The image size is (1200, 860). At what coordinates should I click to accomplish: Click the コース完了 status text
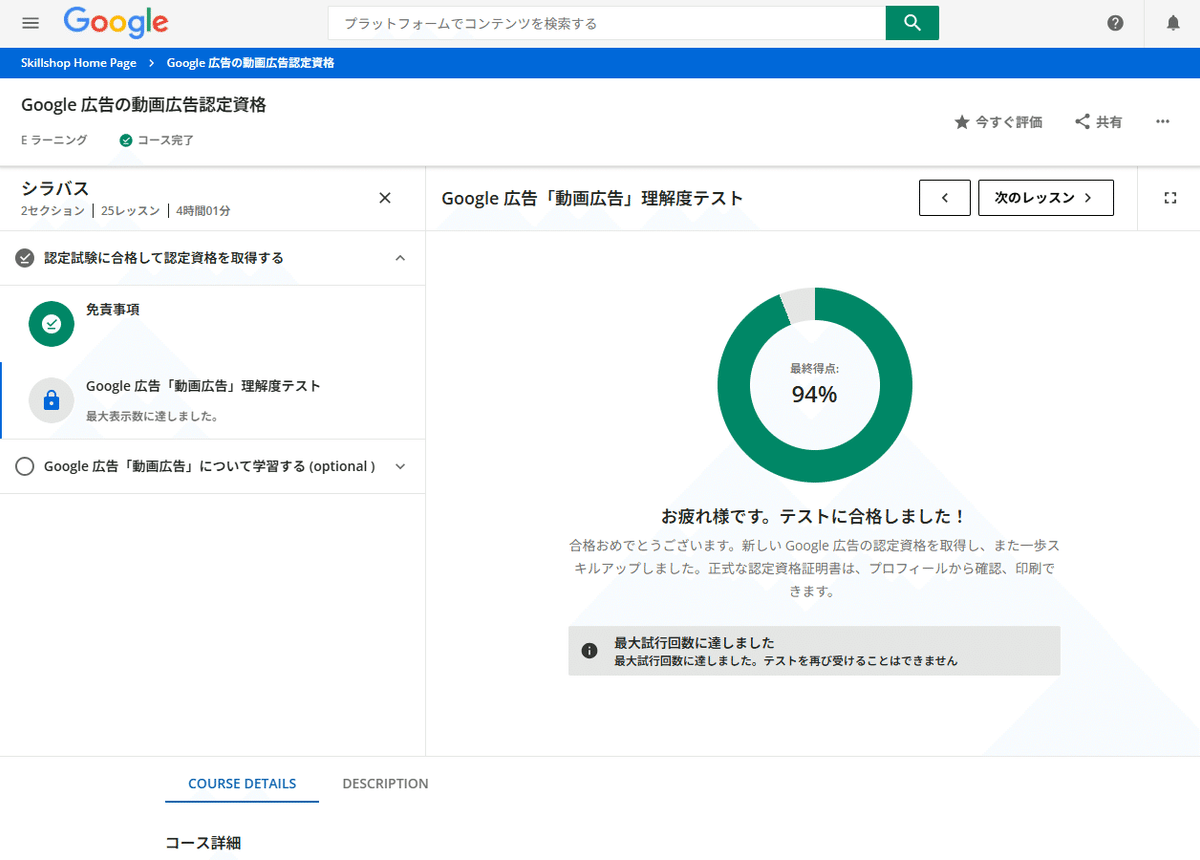coord(166,141)
